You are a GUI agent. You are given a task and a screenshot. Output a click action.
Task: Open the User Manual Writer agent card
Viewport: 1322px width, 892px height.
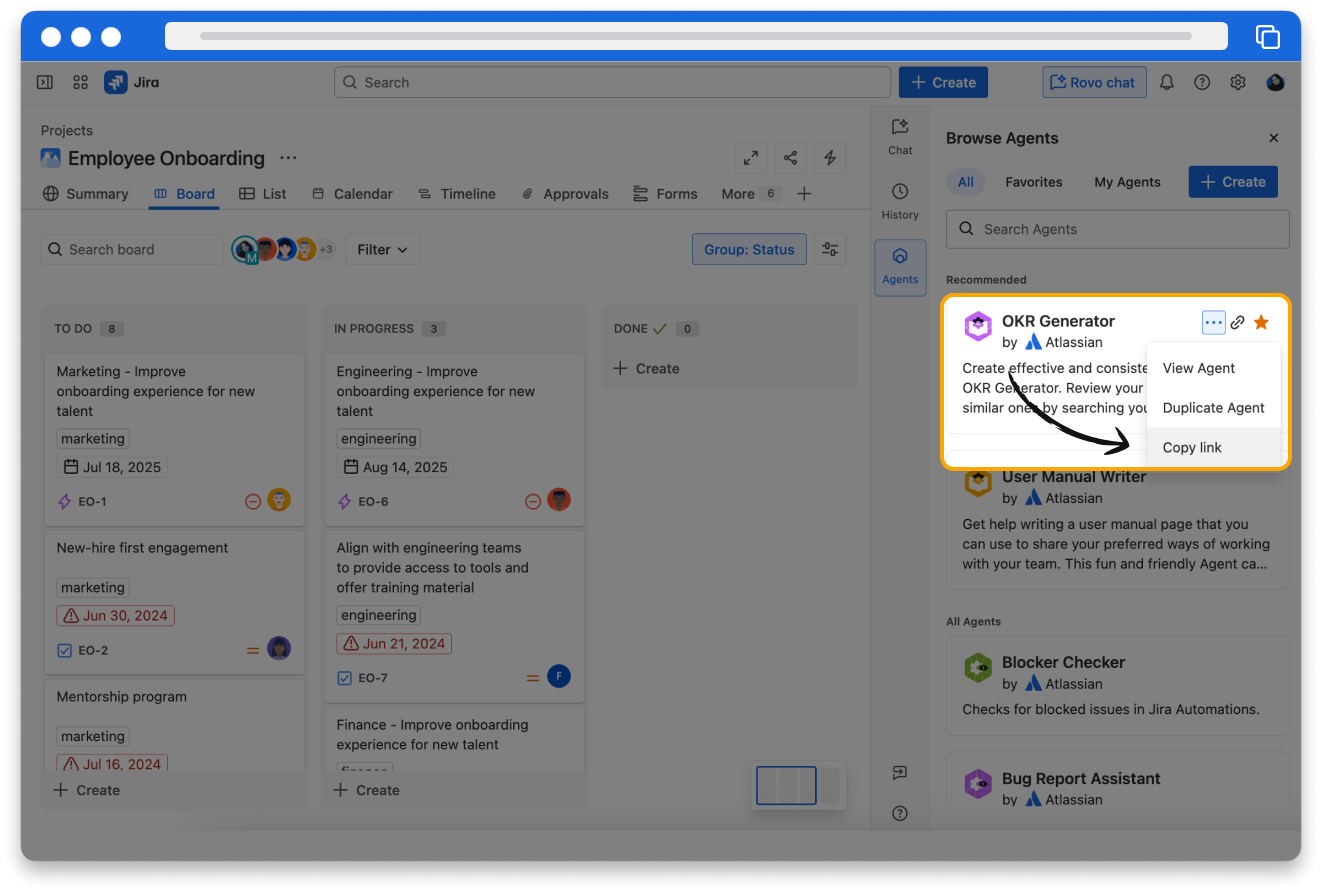1117,522
